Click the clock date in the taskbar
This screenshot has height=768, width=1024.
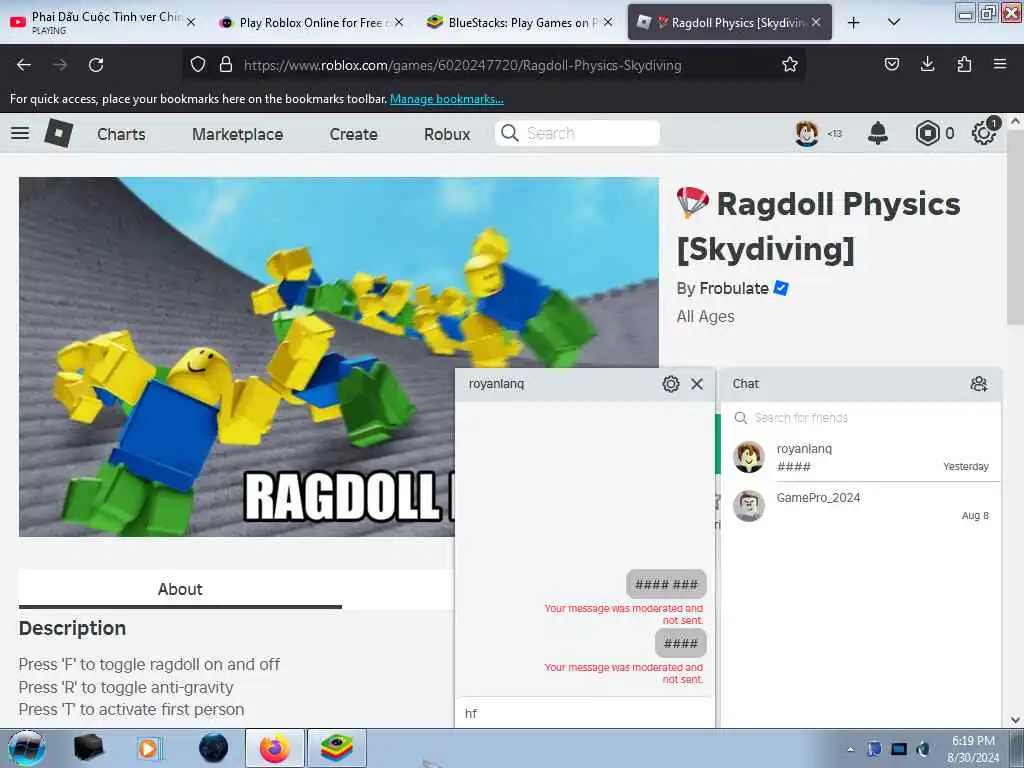pos(972,749)
